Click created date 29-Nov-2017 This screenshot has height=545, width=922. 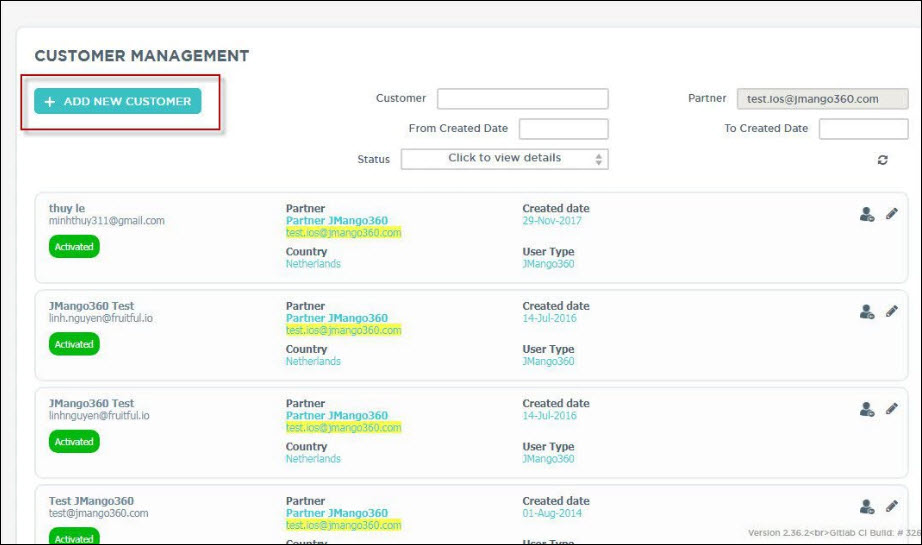tap(552, 220)
